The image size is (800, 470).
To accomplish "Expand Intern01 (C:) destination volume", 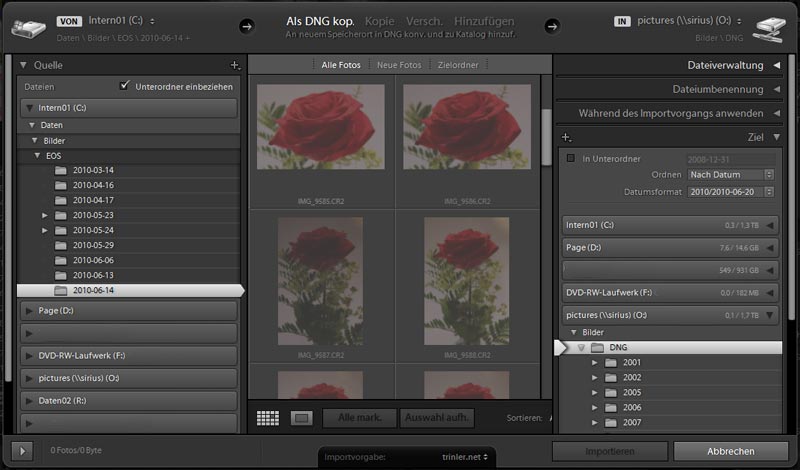I will tap(770, 226).
